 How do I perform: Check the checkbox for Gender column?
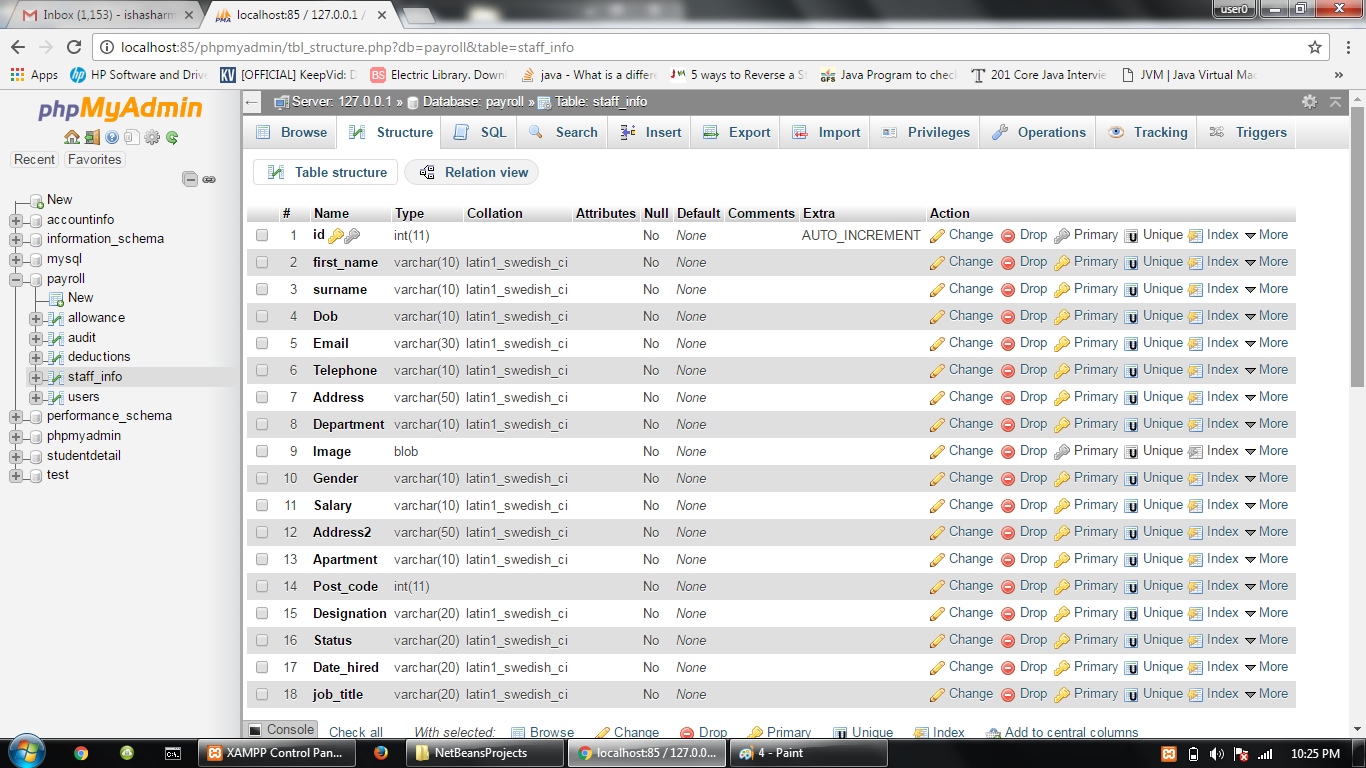tap(262, 479)
